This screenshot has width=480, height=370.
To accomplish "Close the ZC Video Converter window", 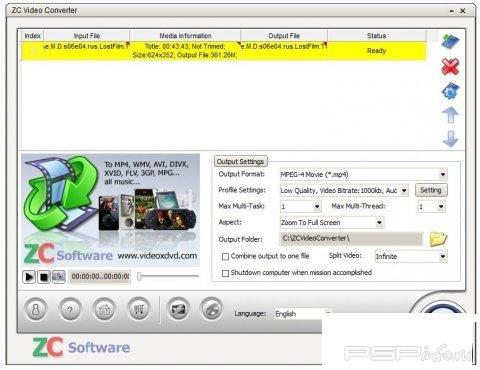I will 463,11.
